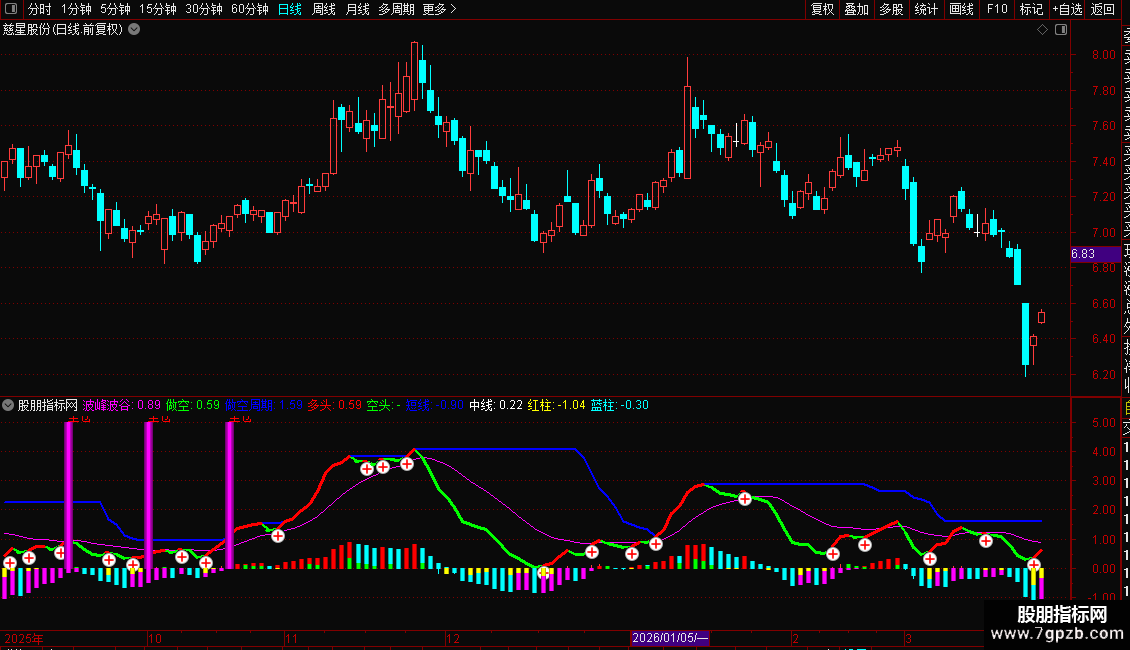Screen dimensions: 1130x650
Task: Click the 2026/01/05 date marker on timeline
Action: pos(670,638)
